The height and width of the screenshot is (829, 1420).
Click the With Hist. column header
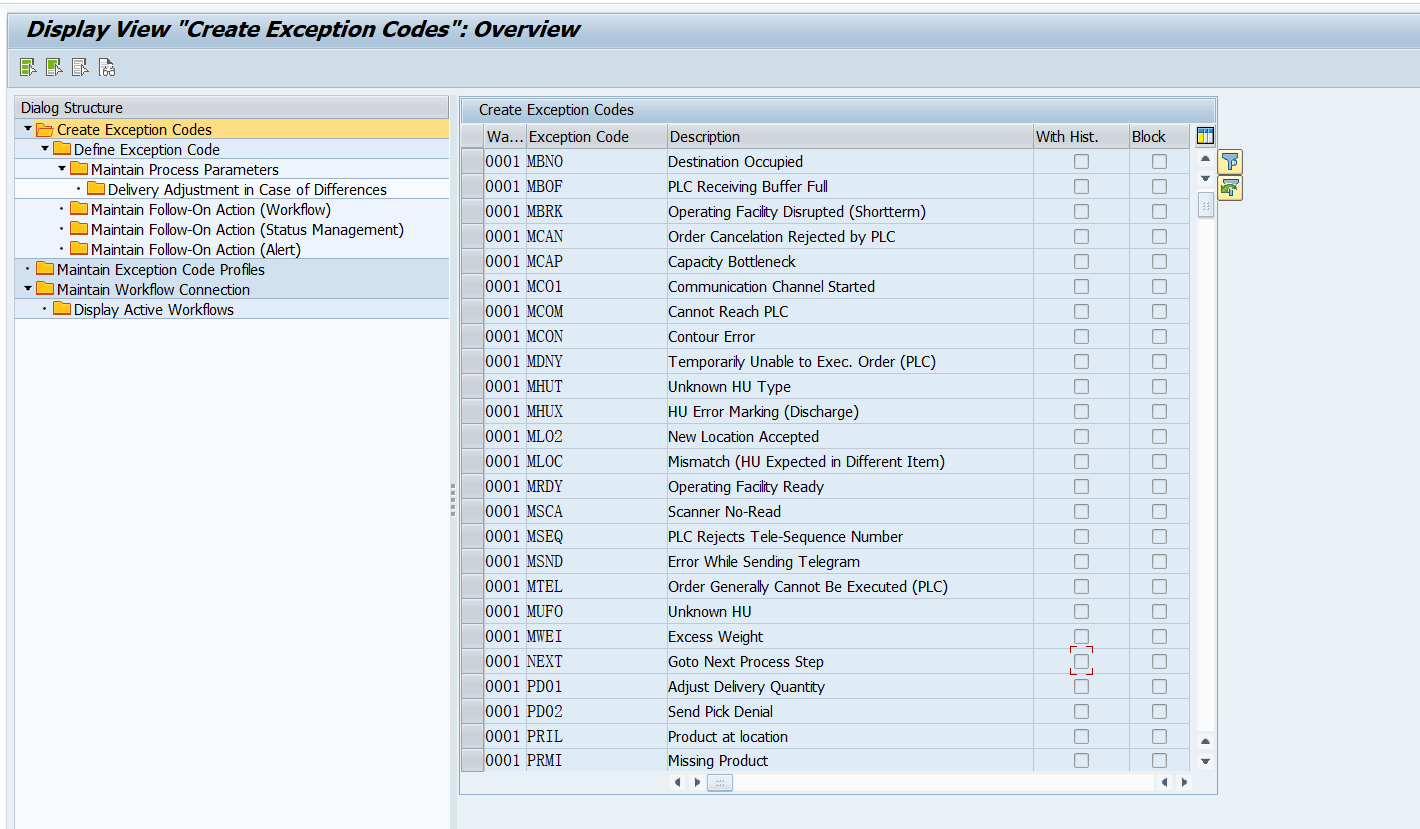point(1081,137)
